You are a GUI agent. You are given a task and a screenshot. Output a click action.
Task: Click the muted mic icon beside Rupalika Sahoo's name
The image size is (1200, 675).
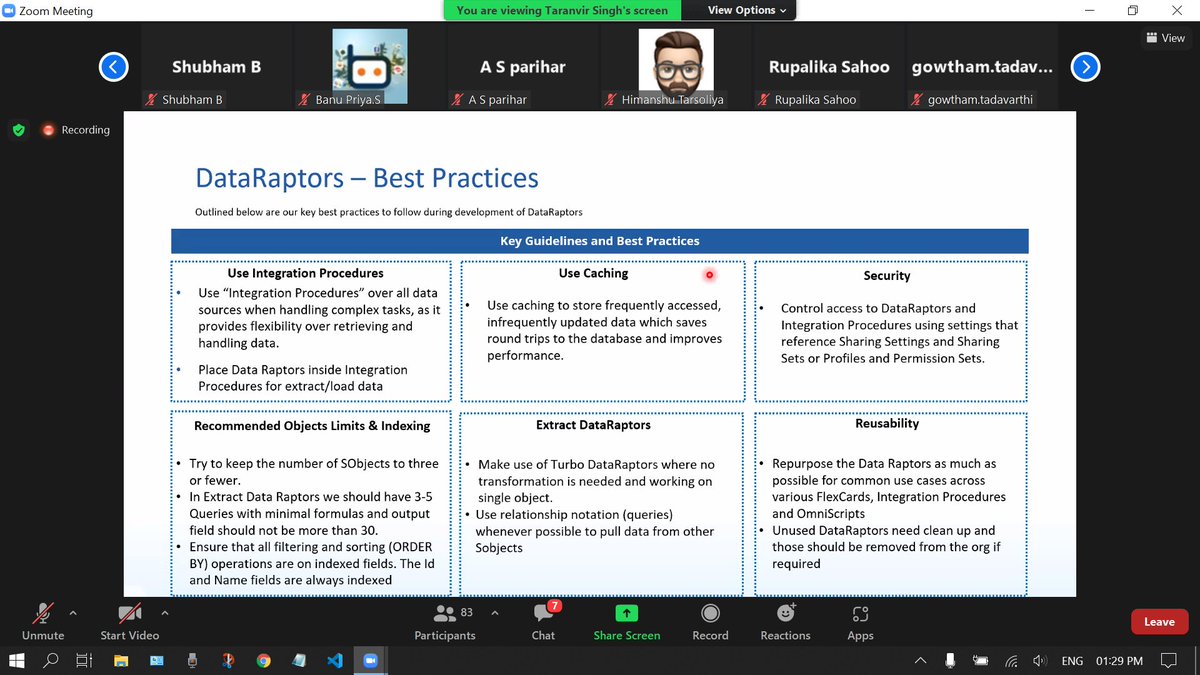(x=764, y=100)
